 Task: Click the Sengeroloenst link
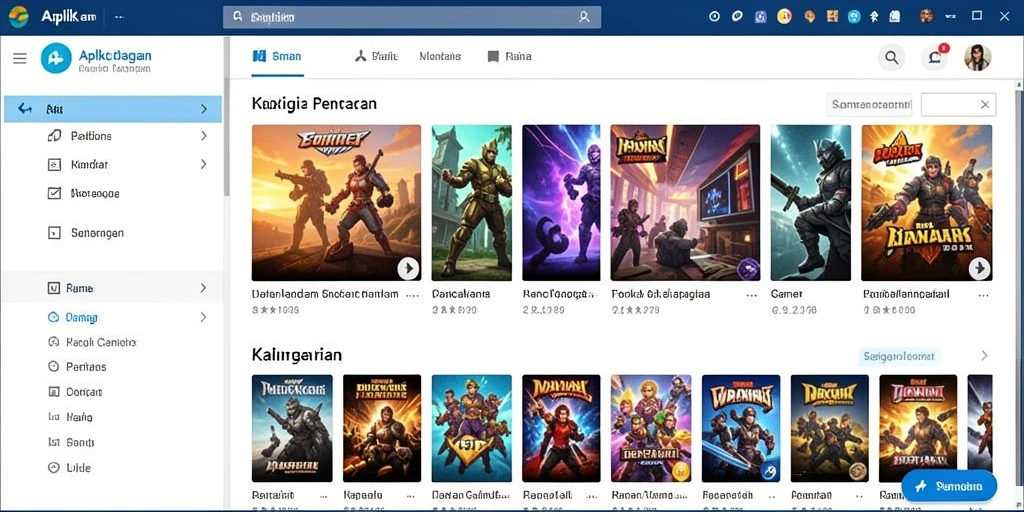coord(899,357)
